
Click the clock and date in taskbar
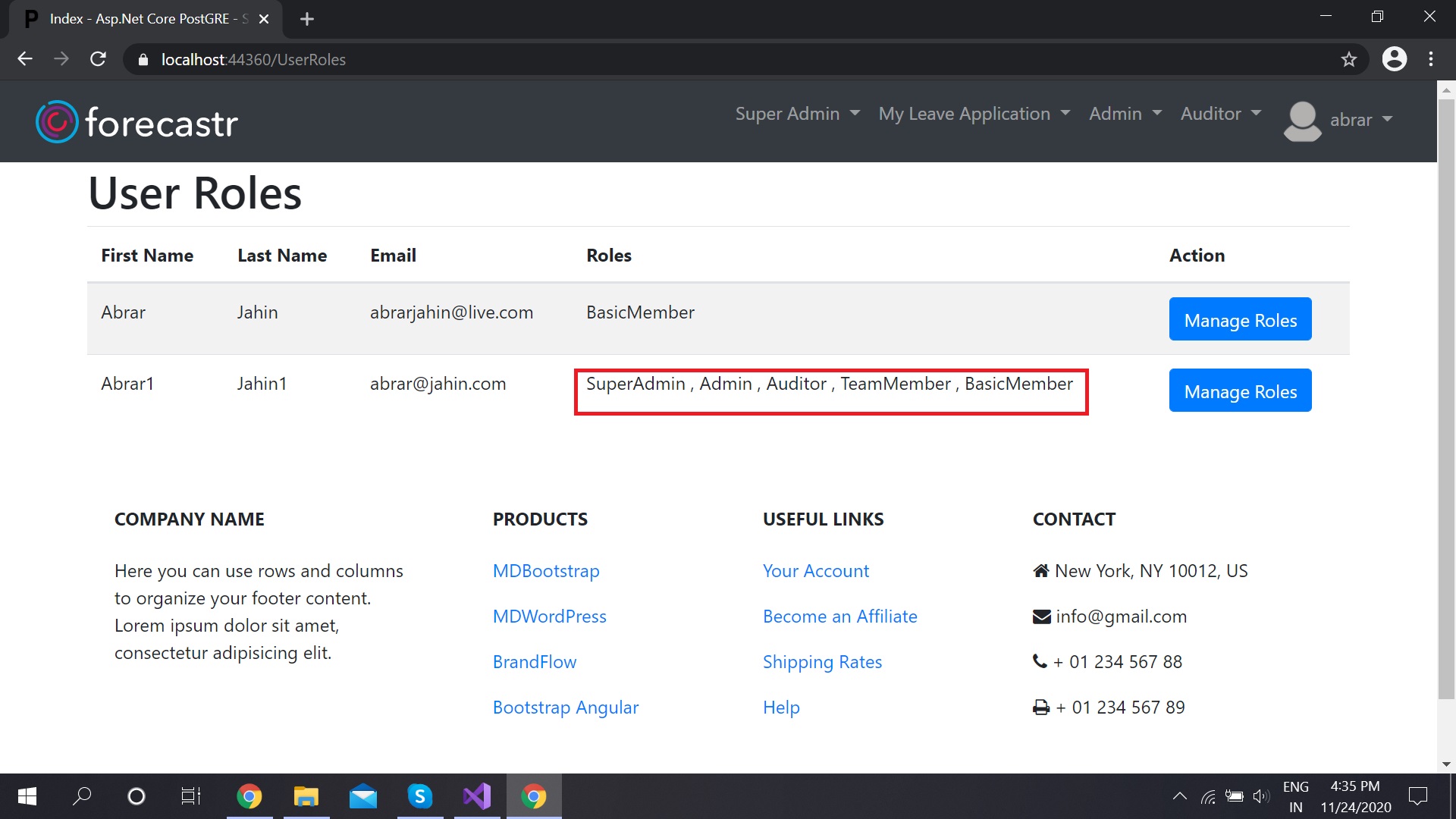pos(1355,796)
